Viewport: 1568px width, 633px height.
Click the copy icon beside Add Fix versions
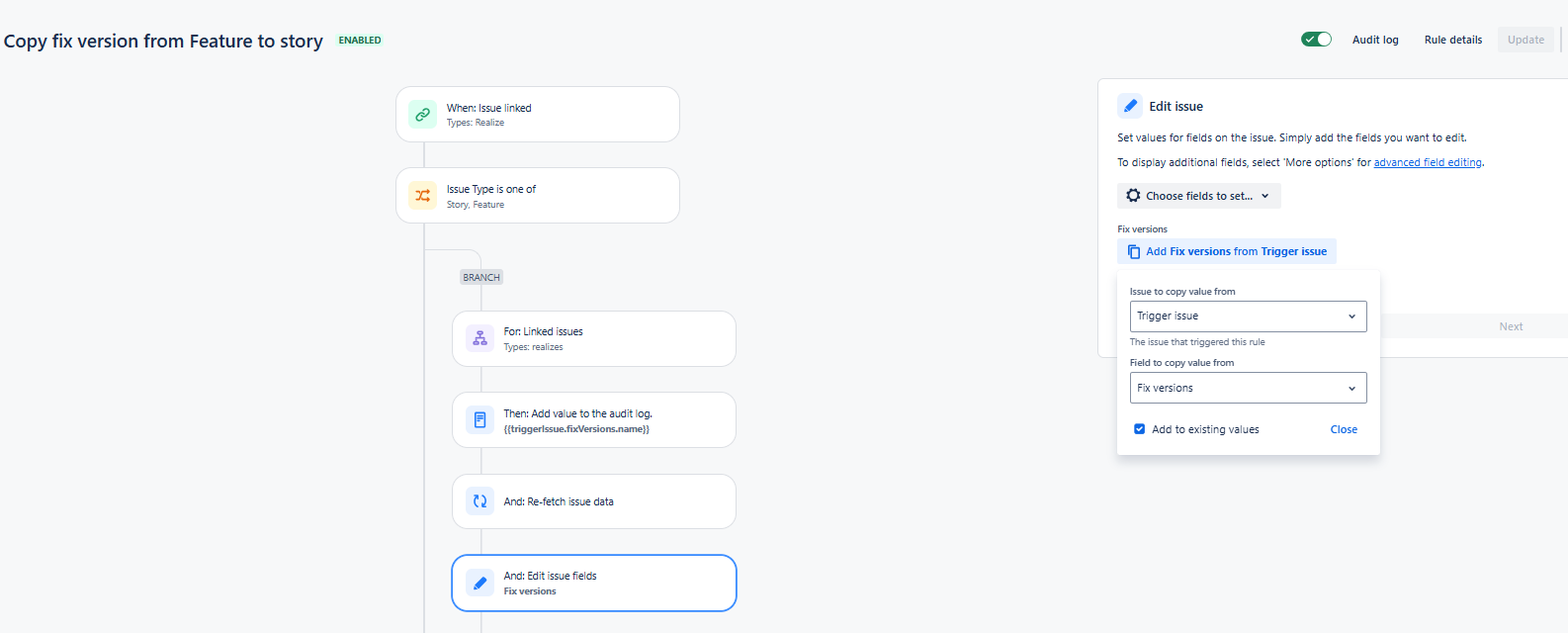(x=1134, y=251)
